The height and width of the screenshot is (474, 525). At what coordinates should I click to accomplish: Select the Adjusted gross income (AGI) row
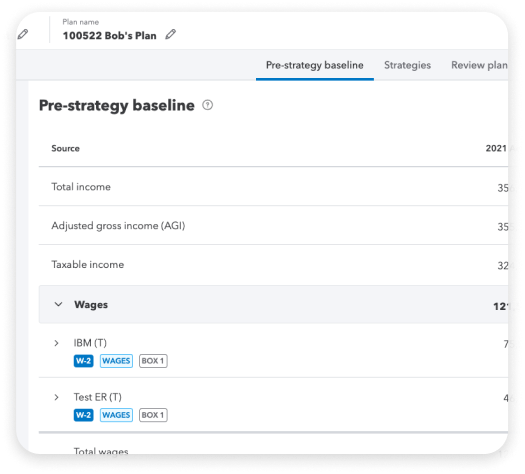click(273, 225)
